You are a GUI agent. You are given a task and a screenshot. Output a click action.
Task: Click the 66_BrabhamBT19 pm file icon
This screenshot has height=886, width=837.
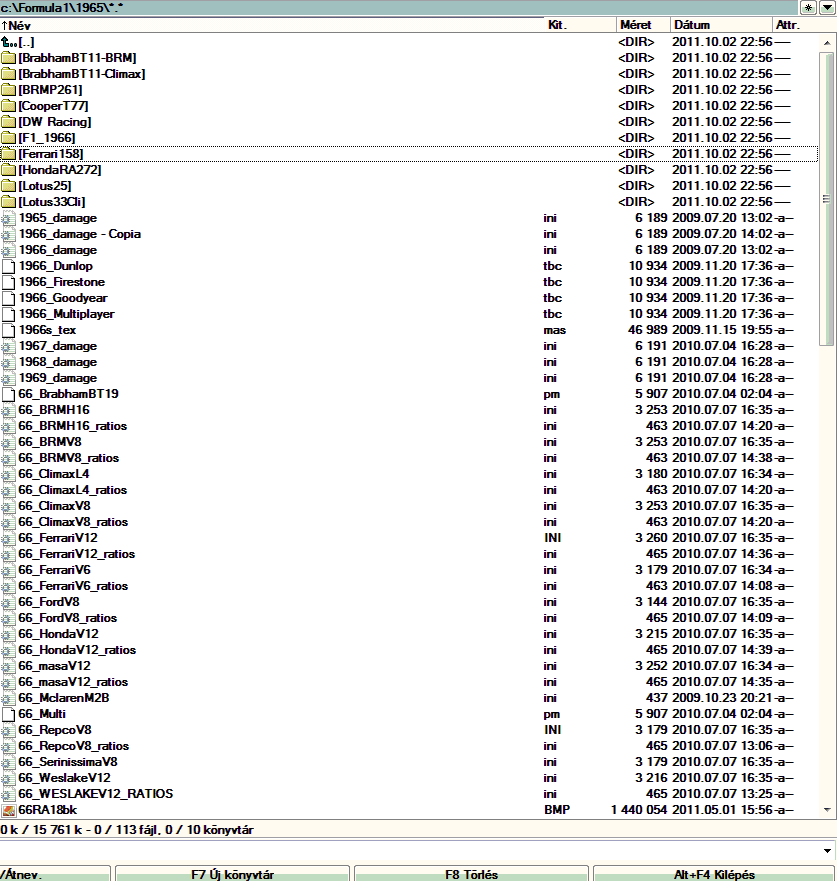click(x=8, y=394)
